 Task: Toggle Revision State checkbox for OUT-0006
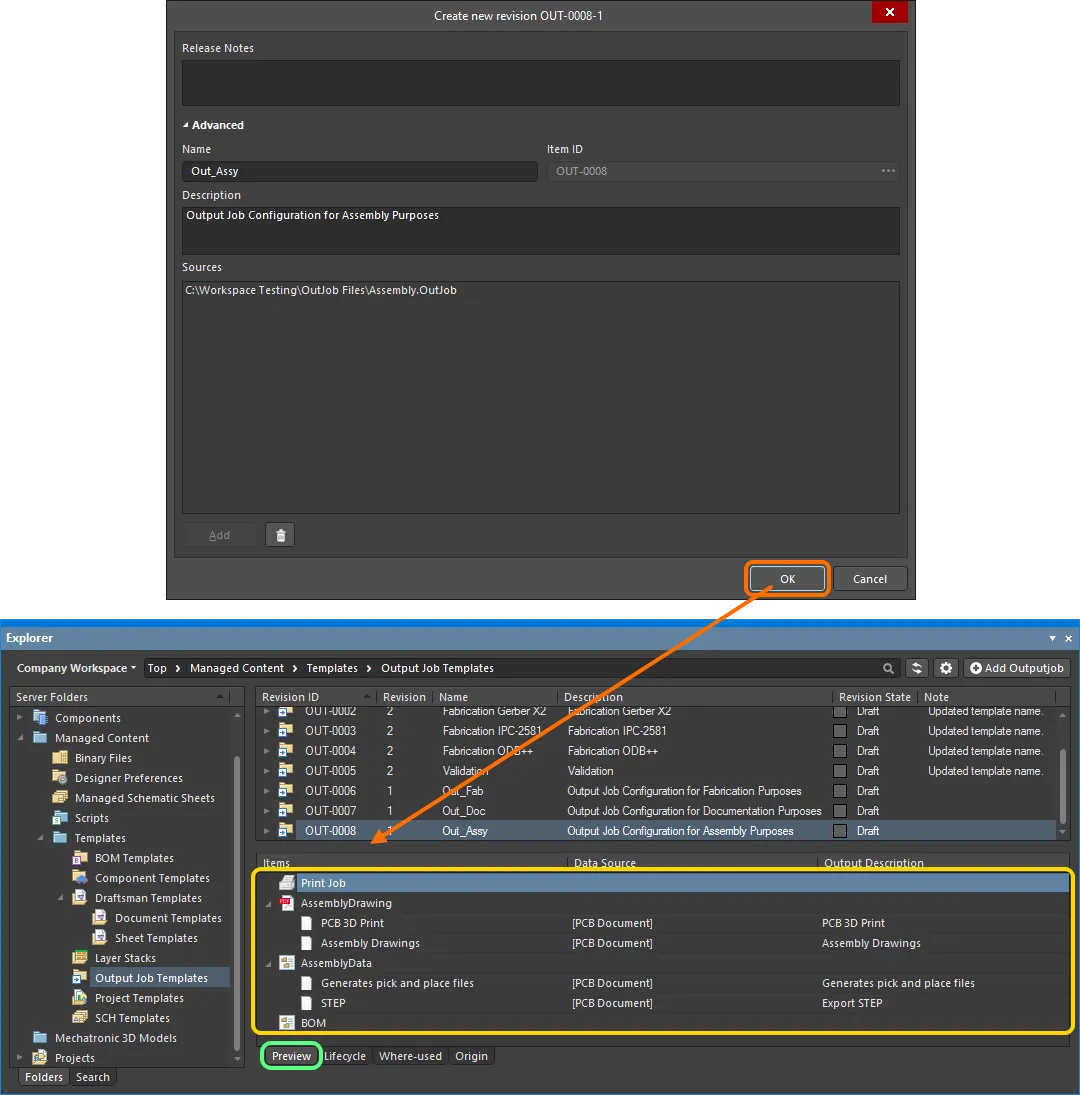tap(840, 791)
